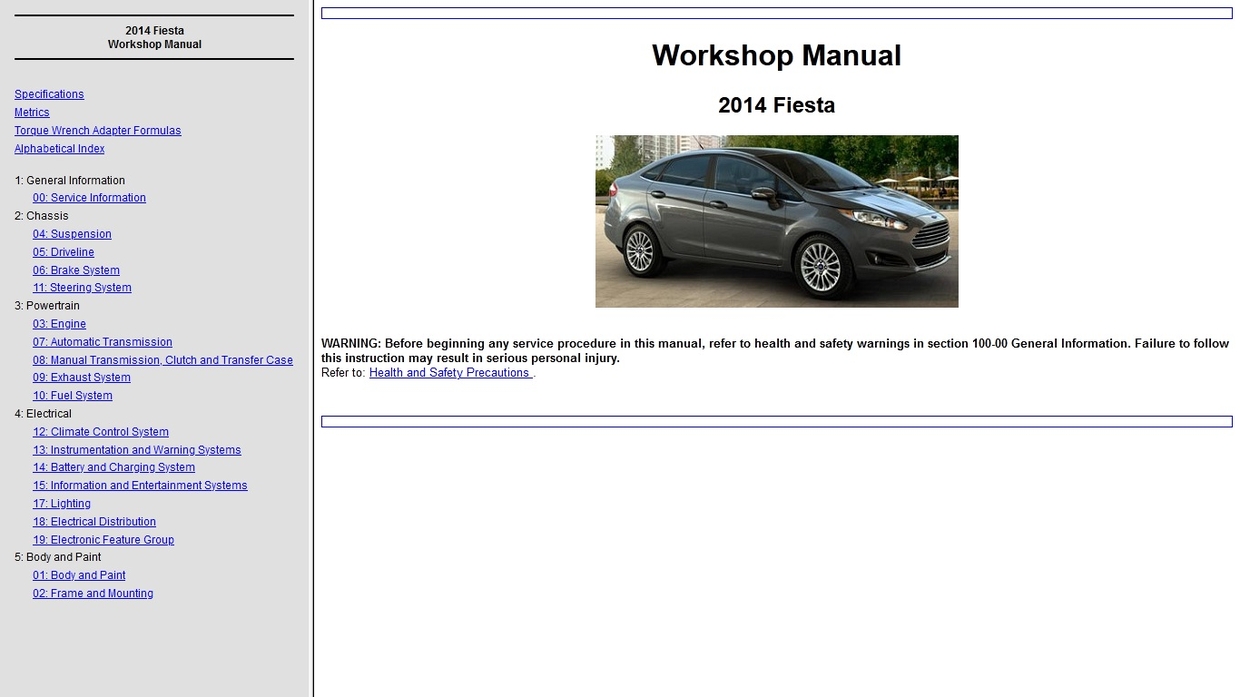This screenshot has width=1240, height=697.
Task: Select the Suspension section
Action: [71, 233]
